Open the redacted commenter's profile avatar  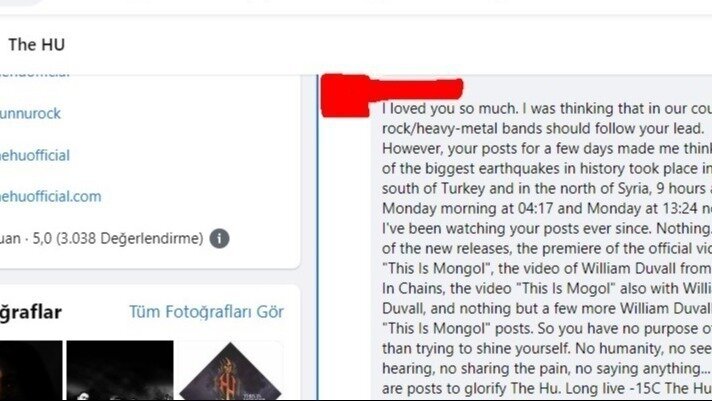345,96
